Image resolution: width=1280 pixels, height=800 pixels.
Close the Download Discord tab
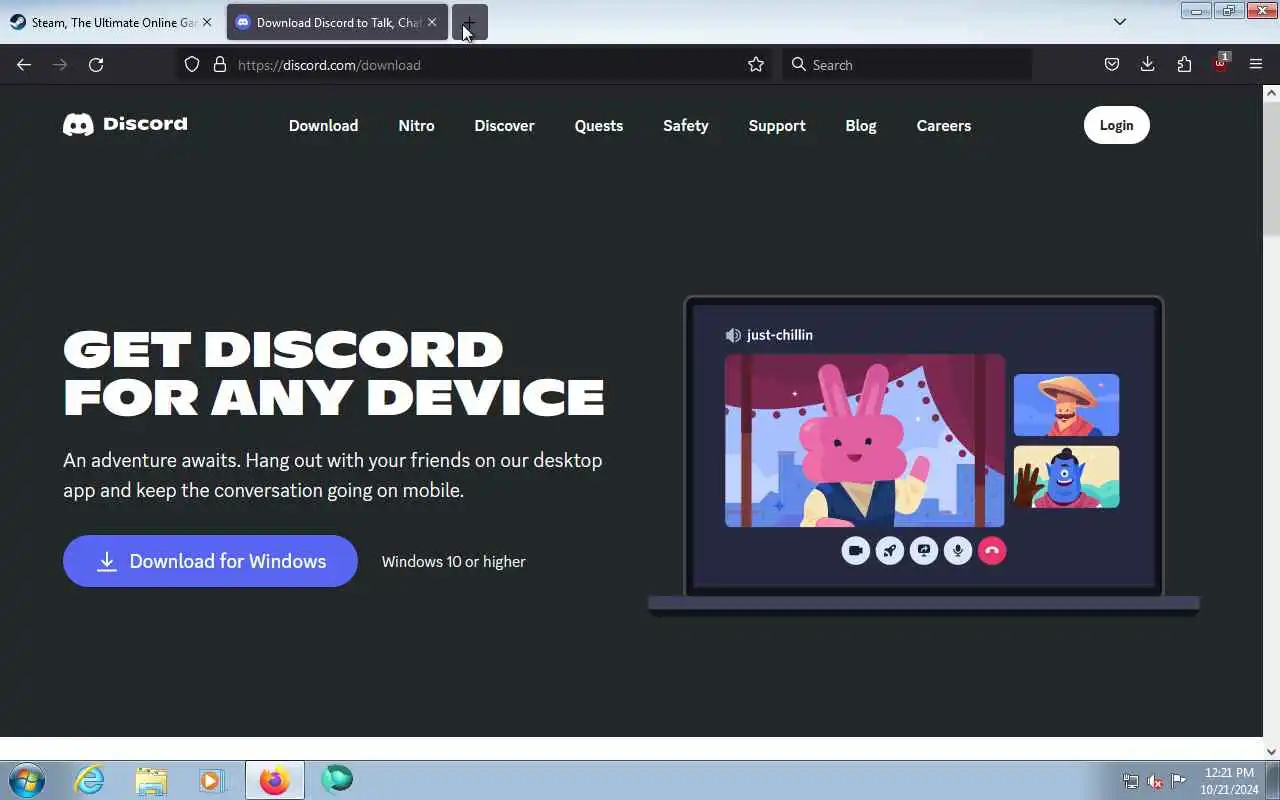(x=432, y=22)
